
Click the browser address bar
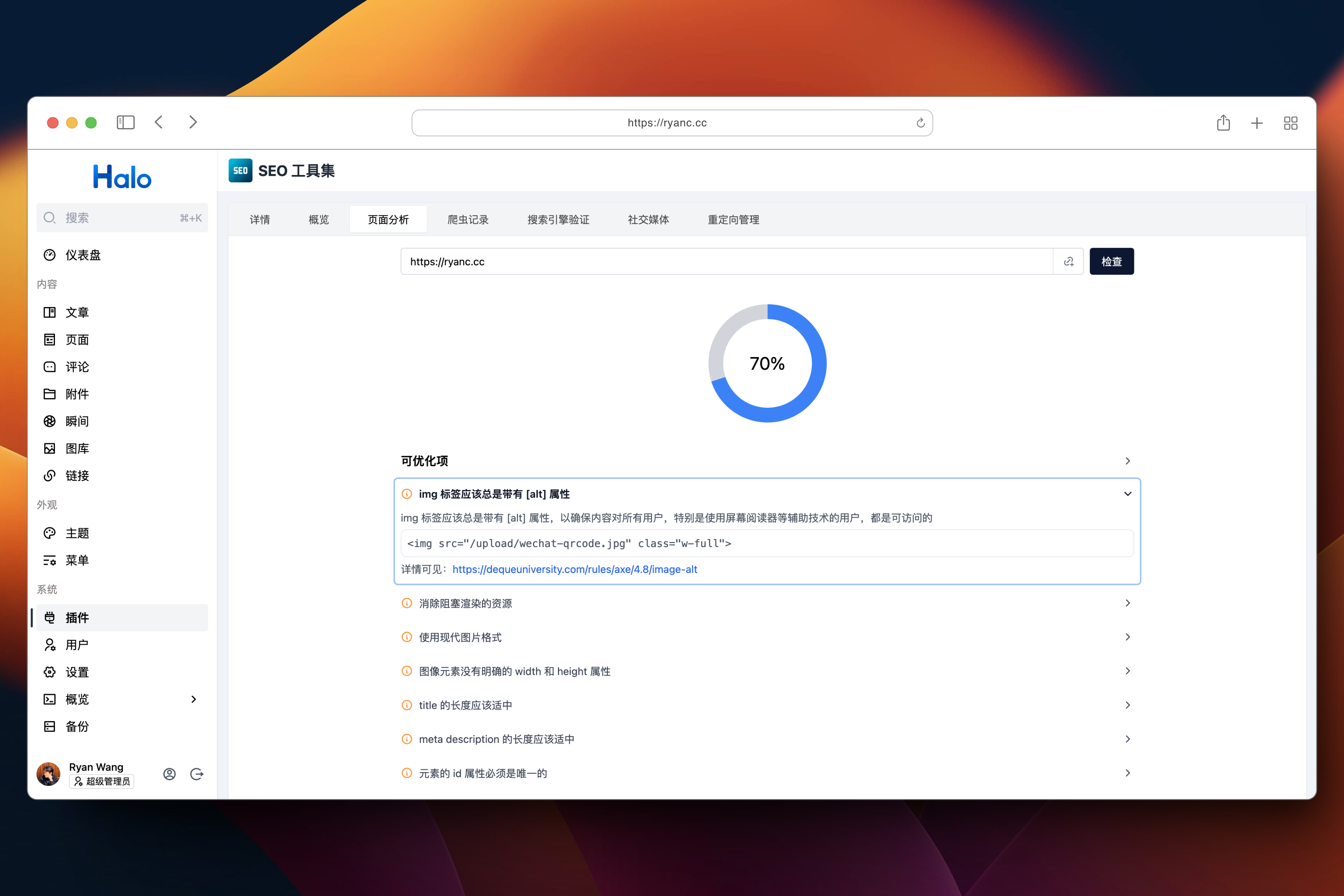tap(672, 123)
